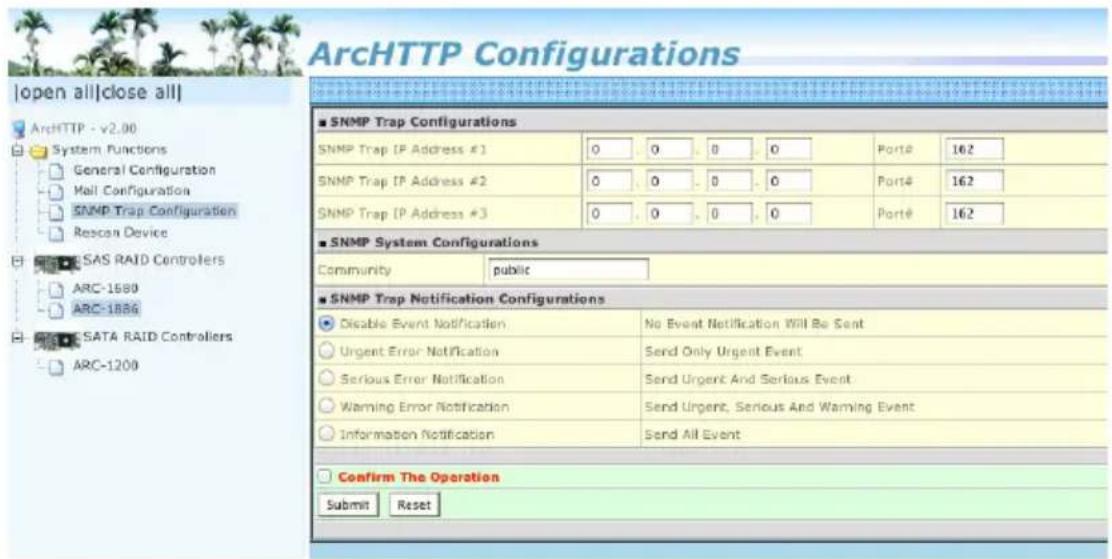
Task: Click the 'Send Only Urgent Event' text
Action: 723,352
